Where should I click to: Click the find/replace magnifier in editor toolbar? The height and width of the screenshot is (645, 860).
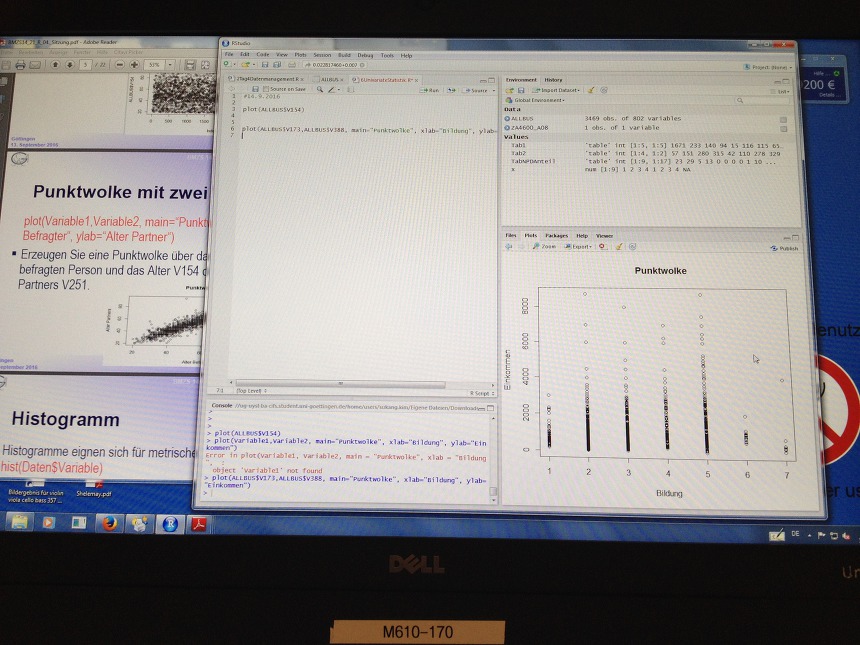point(320,89)
